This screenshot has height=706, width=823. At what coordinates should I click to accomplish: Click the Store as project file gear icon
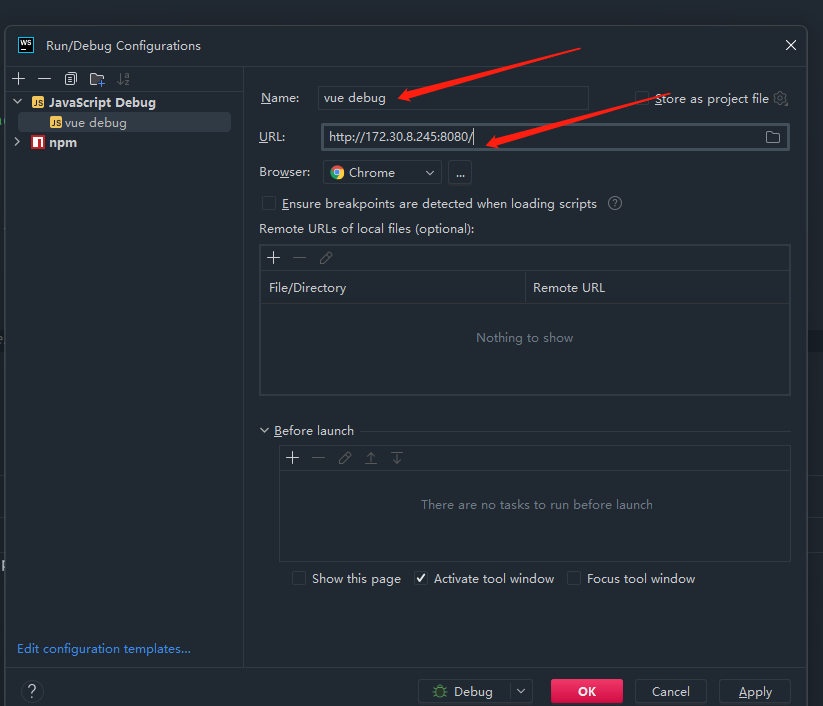pos(780,99)
